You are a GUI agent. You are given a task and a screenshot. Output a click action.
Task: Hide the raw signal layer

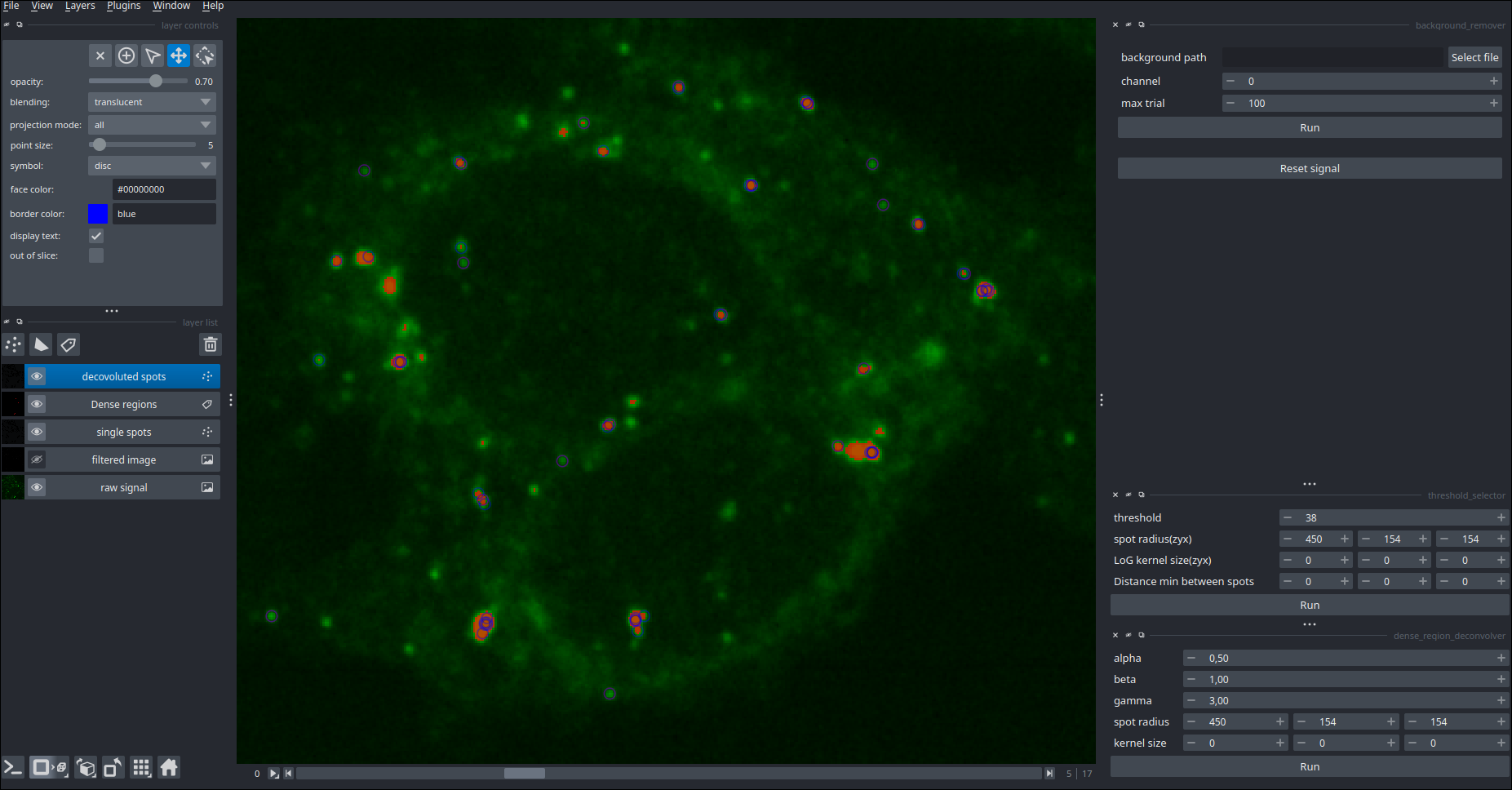pos(37,487)
